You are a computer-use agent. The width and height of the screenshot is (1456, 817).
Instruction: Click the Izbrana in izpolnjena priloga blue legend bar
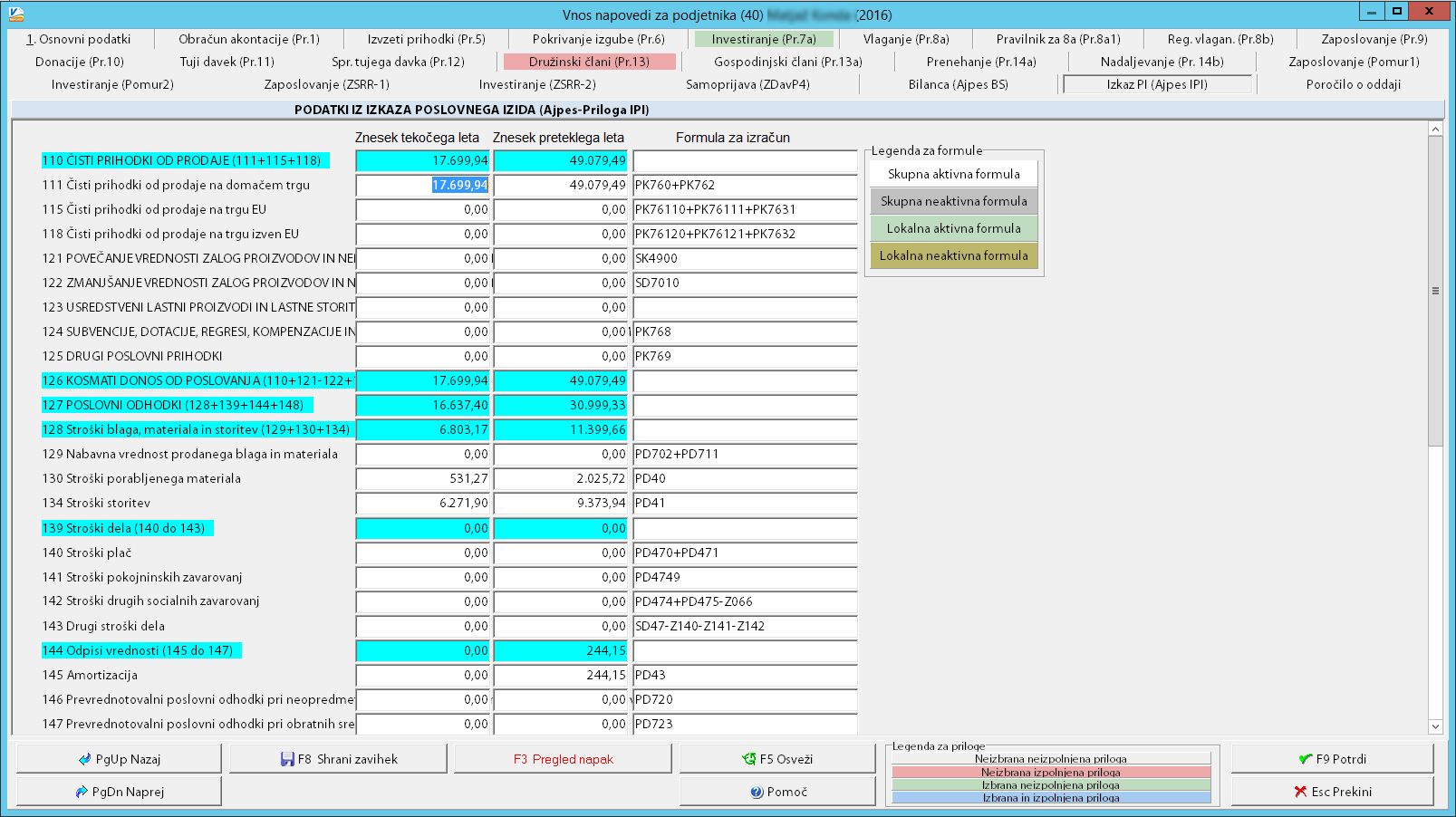[x=1051, y=798]
